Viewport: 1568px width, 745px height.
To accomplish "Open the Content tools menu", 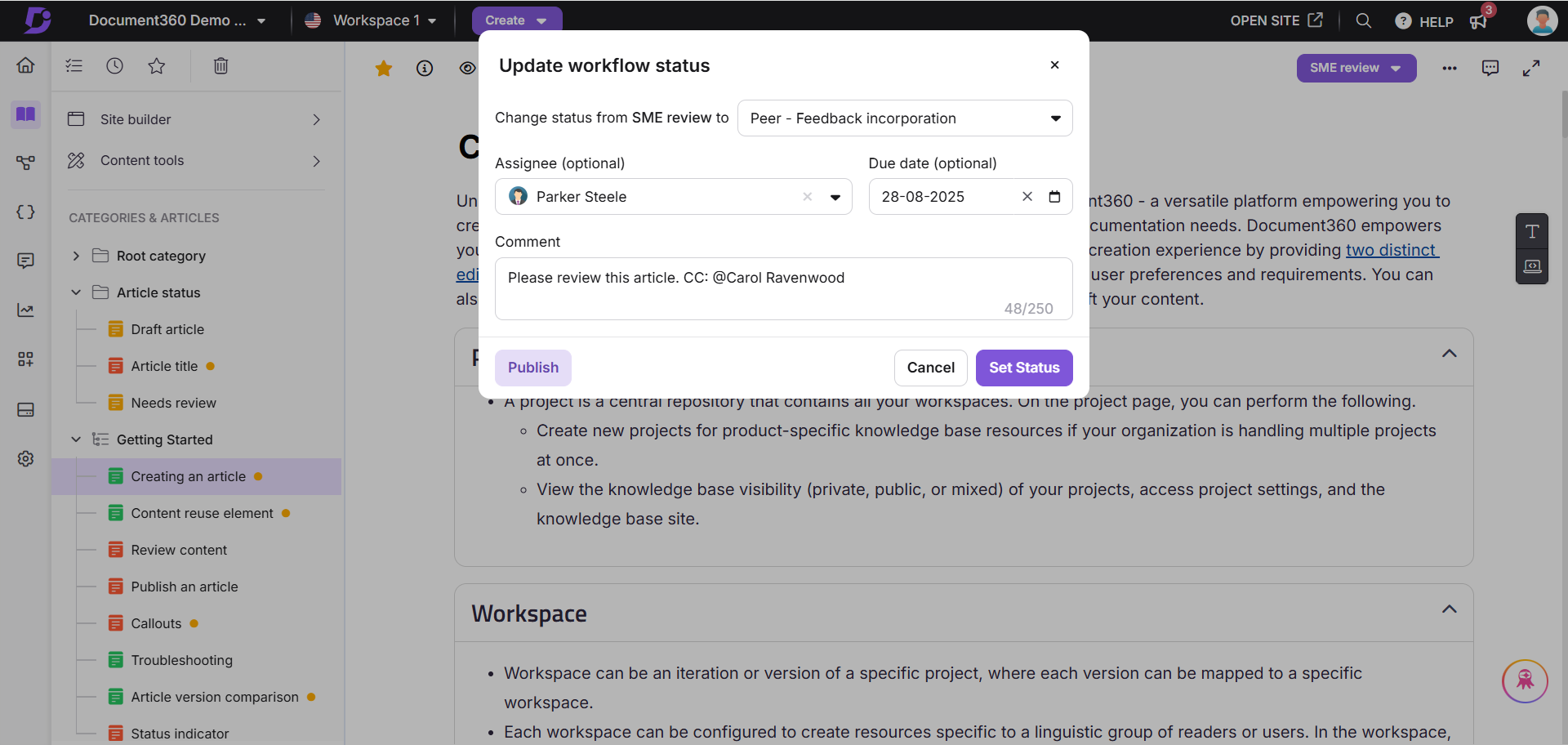I will coord(195,161).
